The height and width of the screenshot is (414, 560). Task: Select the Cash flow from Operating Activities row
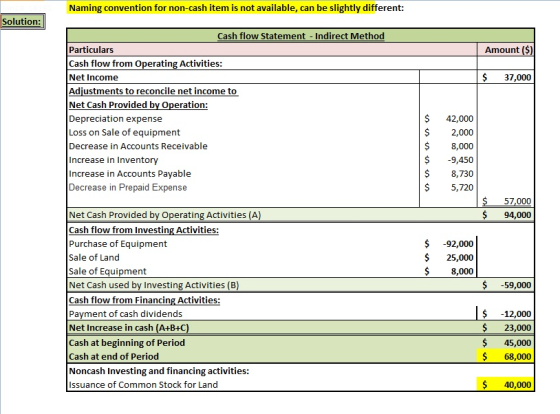[272, 64]
